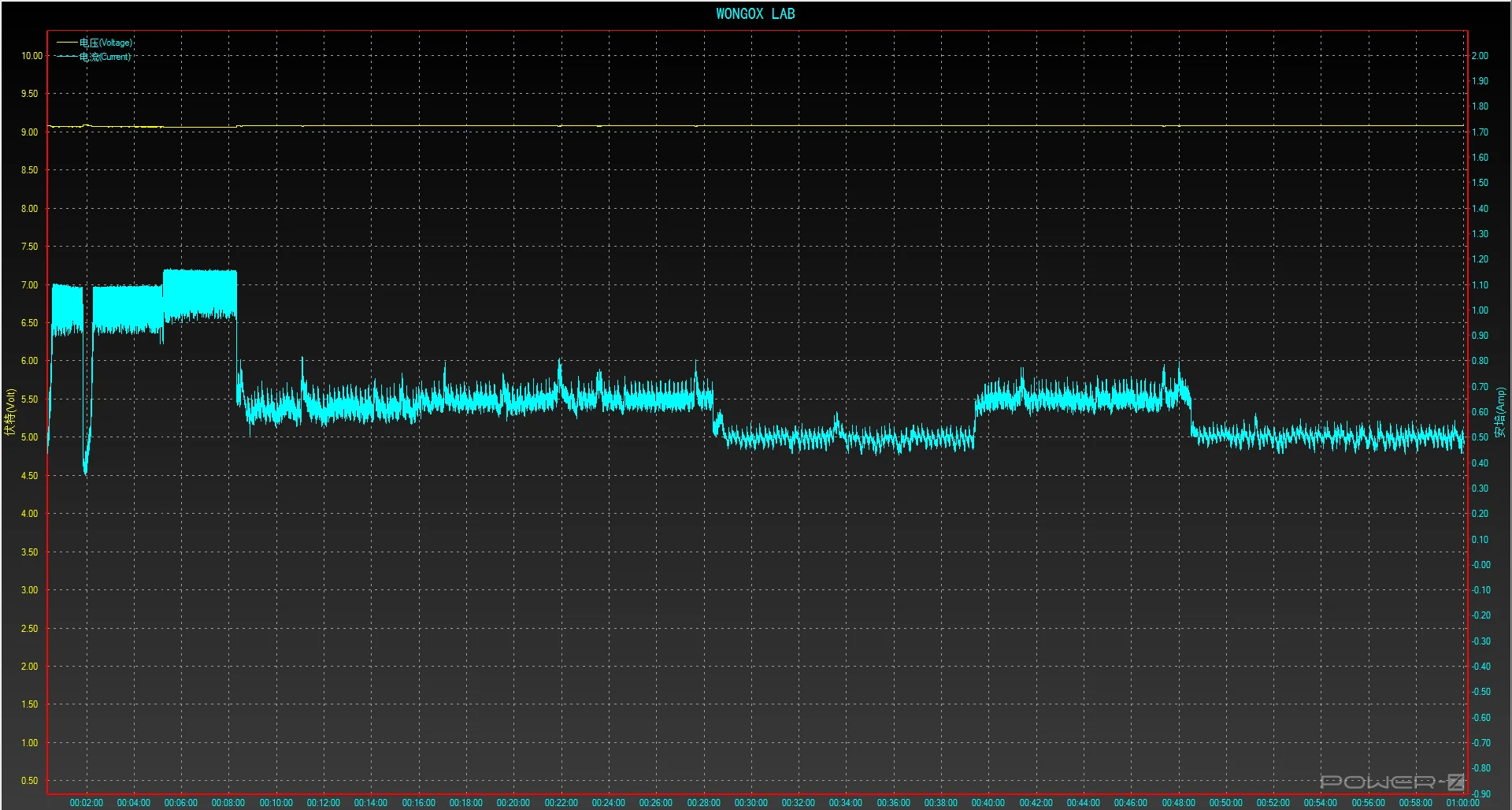Click the 01:00:00 time axis label
Screen dimensions: 1512x810
pyautogui.click(x=1463, y=803)
